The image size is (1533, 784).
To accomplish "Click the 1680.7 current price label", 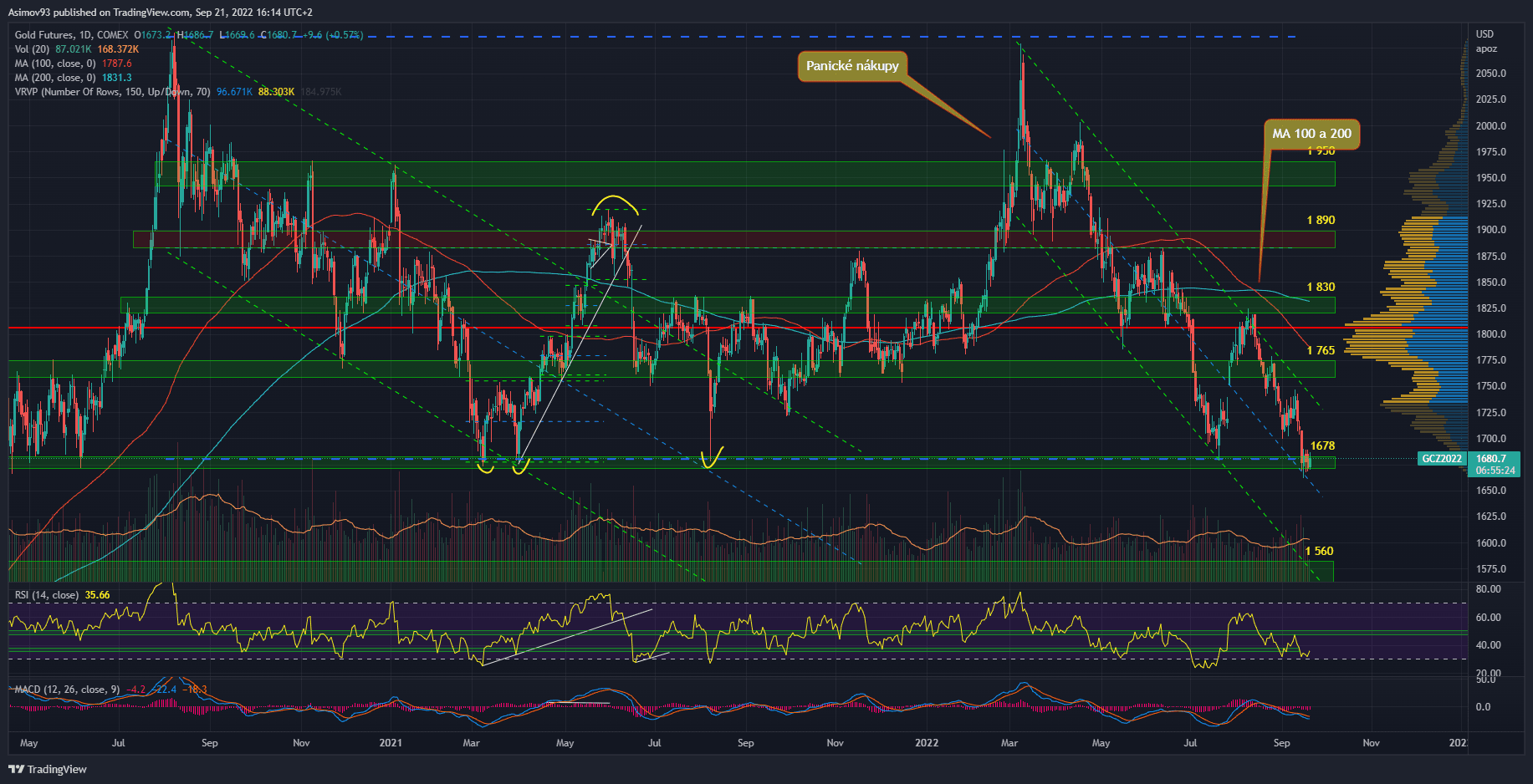I will [x=1491, y=459].
